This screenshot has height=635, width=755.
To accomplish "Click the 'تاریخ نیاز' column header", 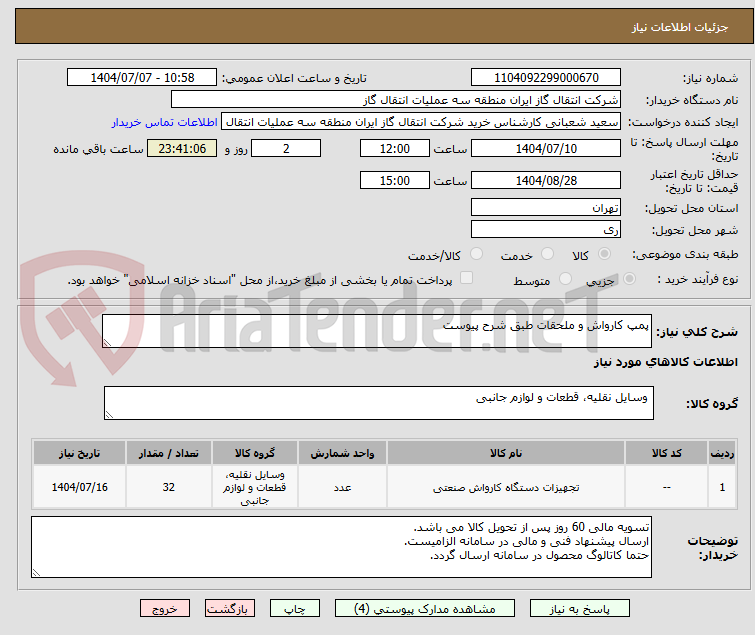I will click(79, 453).
